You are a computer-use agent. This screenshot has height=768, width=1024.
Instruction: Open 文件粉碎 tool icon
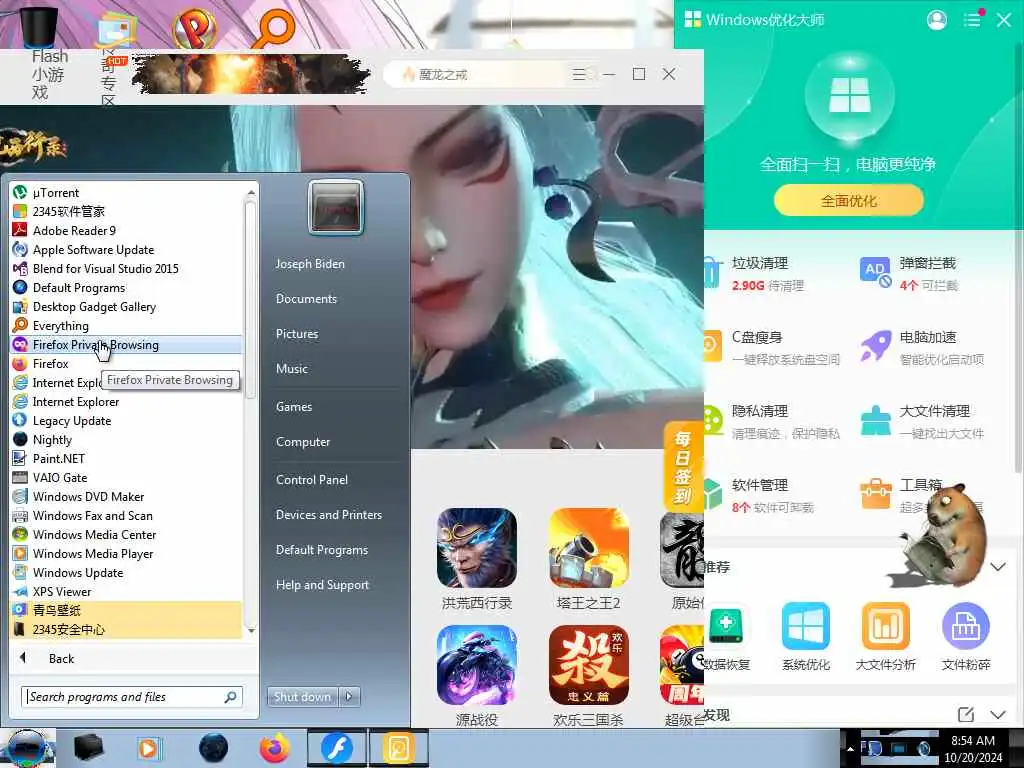point(966,637)
